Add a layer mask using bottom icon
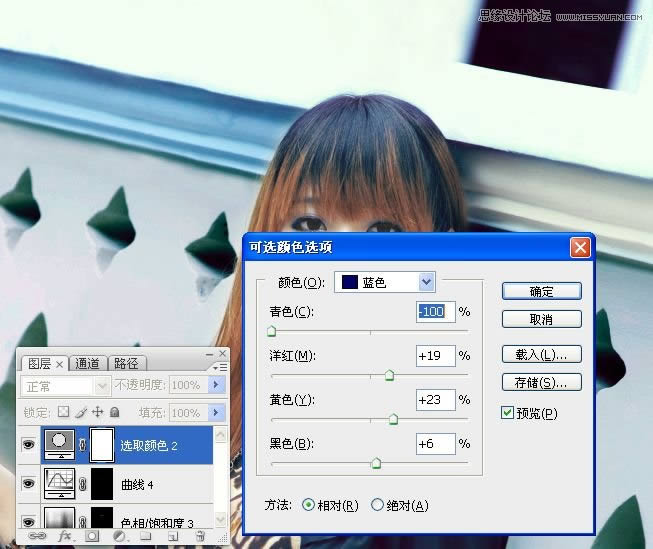 click(x=92, y=537)
